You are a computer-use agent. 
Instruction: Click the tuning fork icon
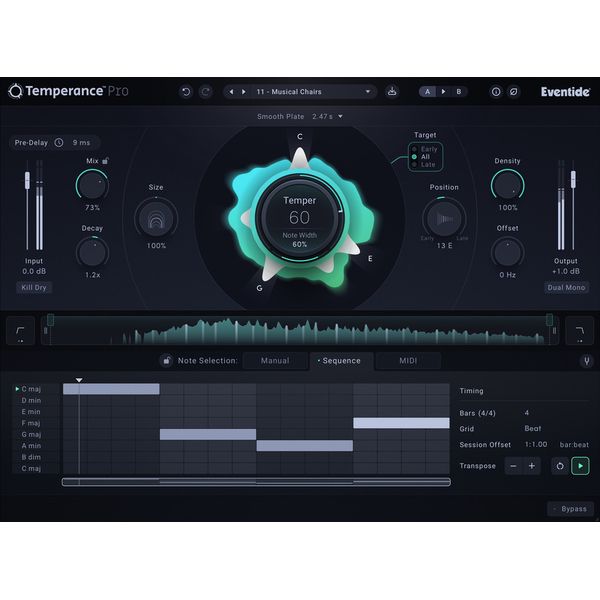click(586, 361)
